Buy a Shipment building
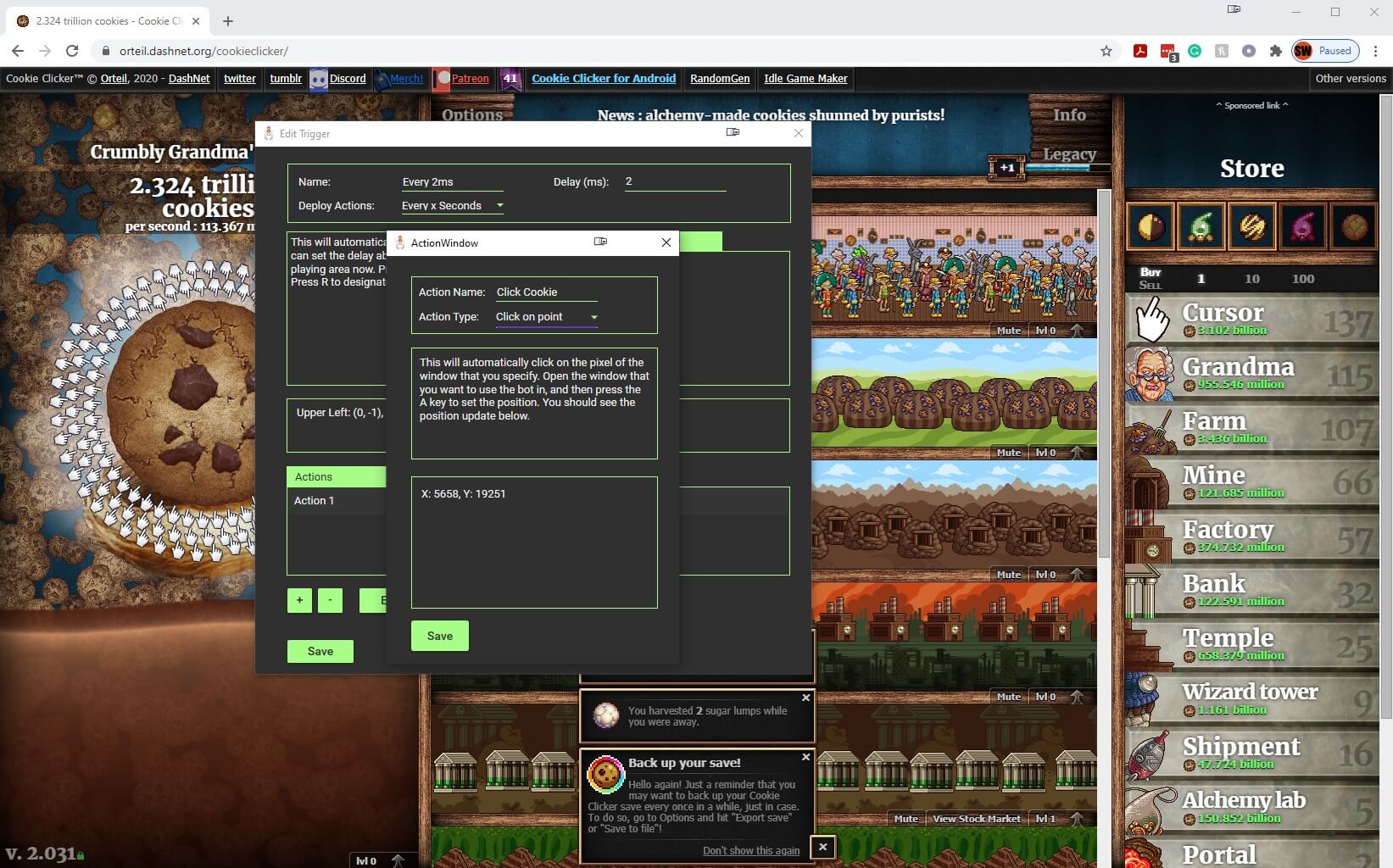 [x=1252, y=754]
